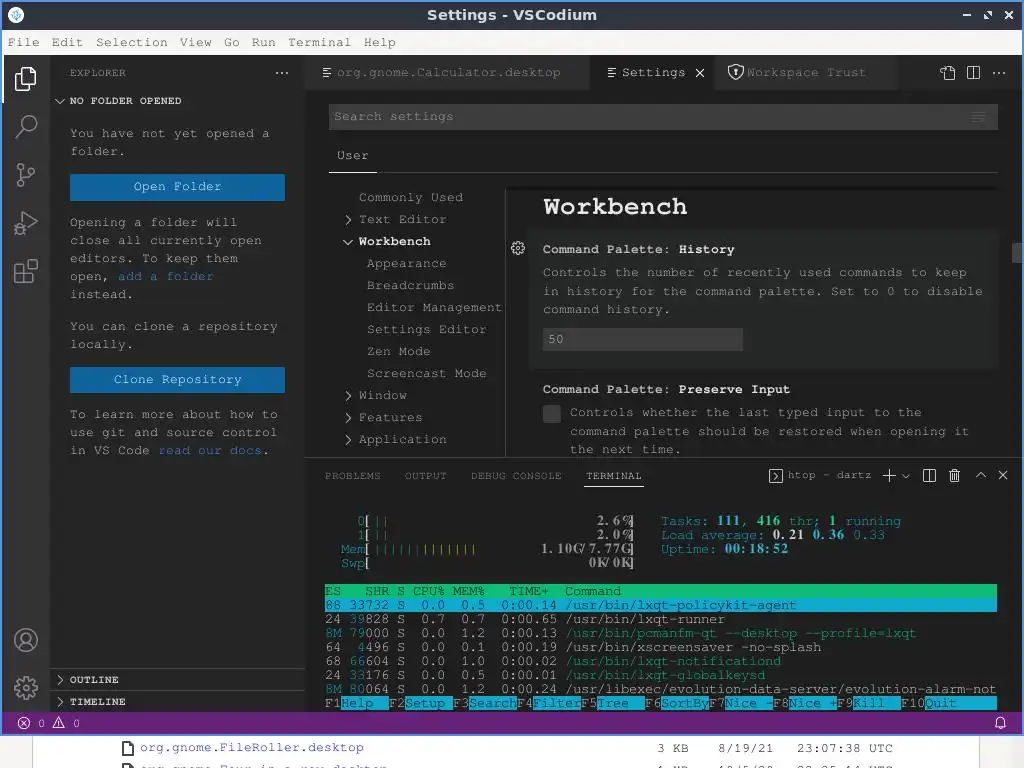Open gear menu for Command Palette History
The height and width of the screenshot is (768, 1024).
[518, 248]
